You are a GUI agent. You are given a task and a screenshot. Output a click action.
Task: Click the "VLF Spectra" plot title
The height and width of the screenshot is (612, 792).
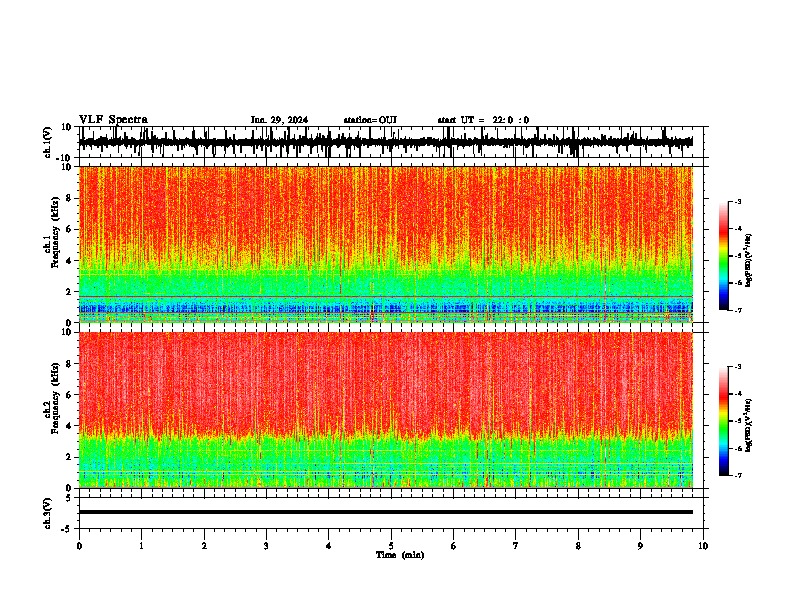113,120
